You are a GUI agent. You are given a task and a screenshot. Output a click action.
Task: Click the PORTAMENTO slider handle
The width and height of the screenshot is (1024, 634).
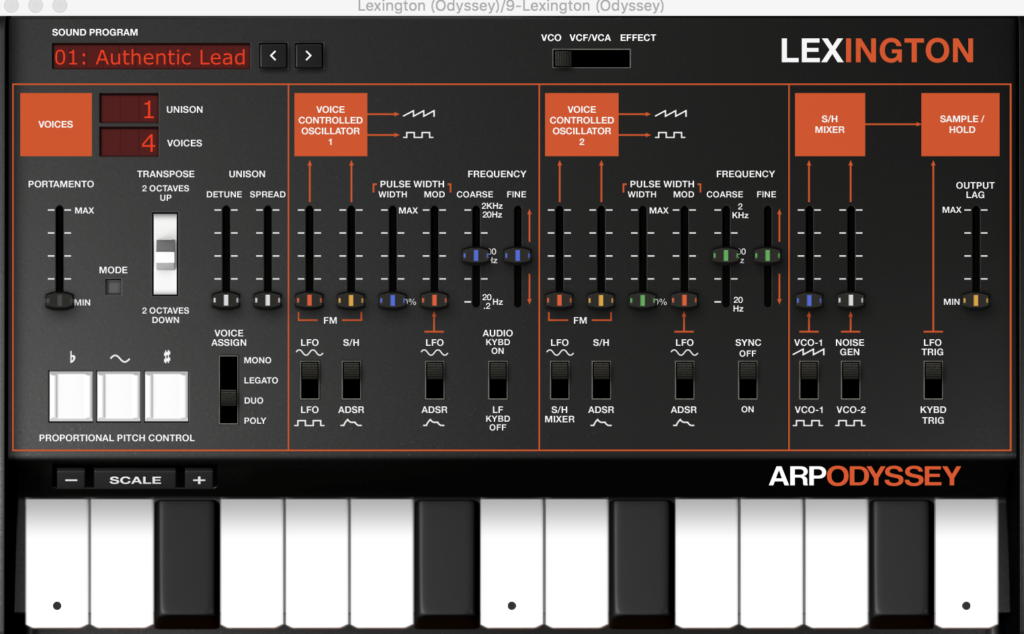pyautogui.click(x=60, y=300)
